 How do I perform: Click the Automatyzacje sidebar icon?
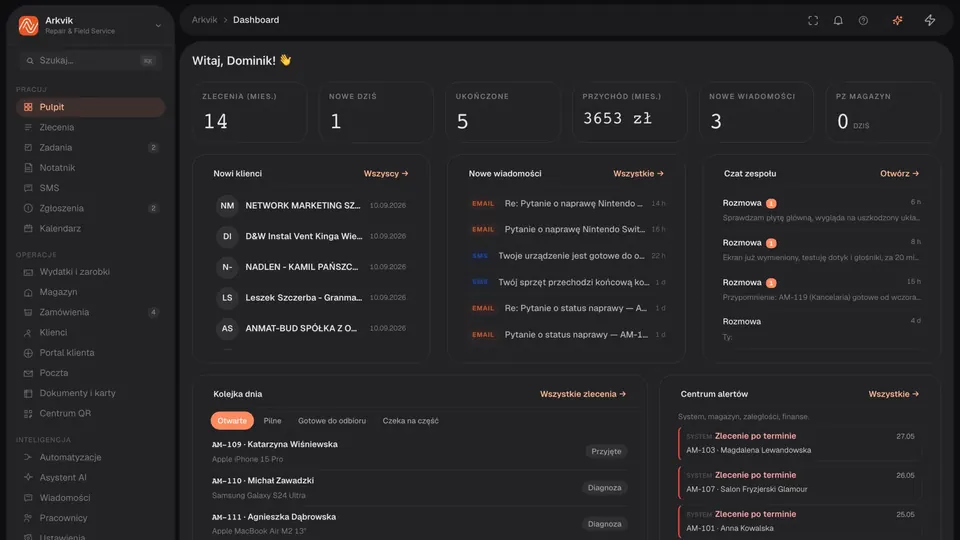pos(28,457)
